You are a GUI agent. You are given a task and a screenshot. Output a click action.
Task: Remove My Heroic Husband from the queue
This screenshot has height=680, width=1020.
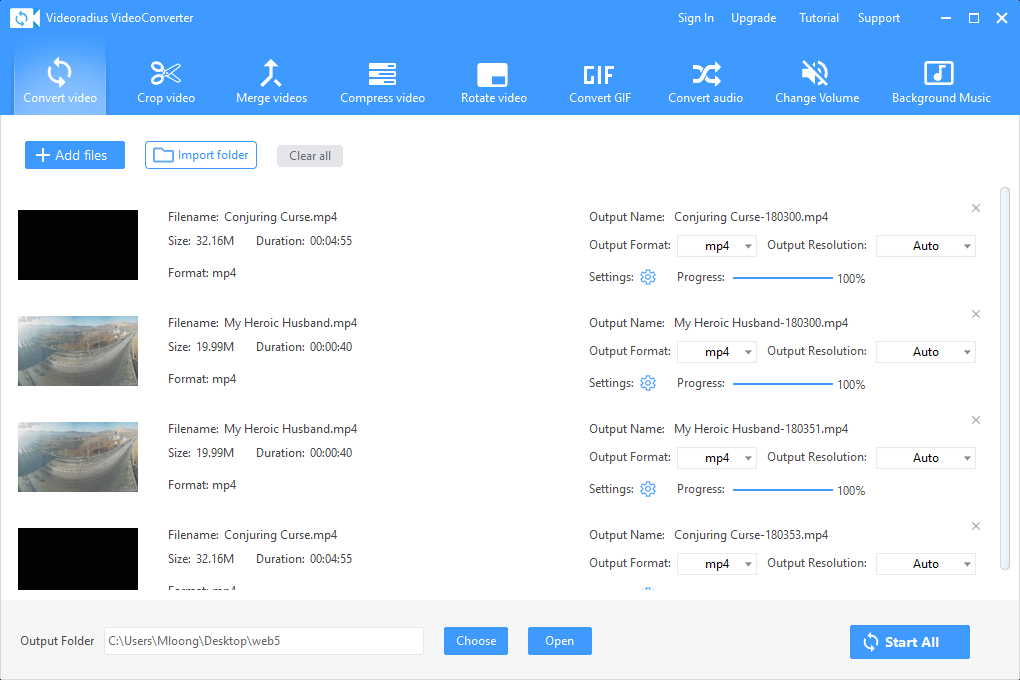point(975,313)
